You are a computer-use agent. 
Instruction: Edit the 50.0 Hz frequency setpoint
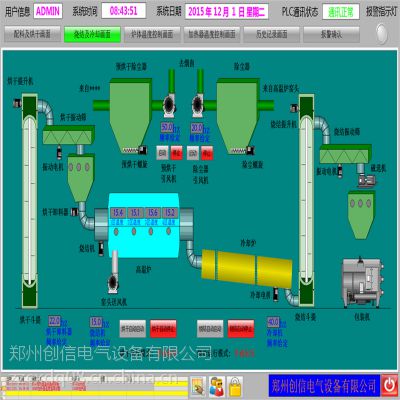(x=167, y=127)
